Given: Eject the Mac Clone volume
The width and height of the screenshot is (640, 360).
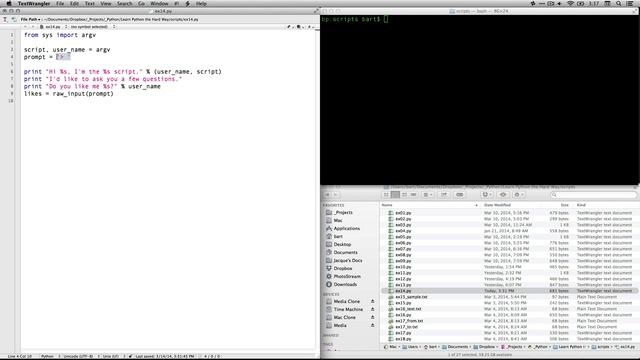Looking at the screenshot, I should [373, 317].
